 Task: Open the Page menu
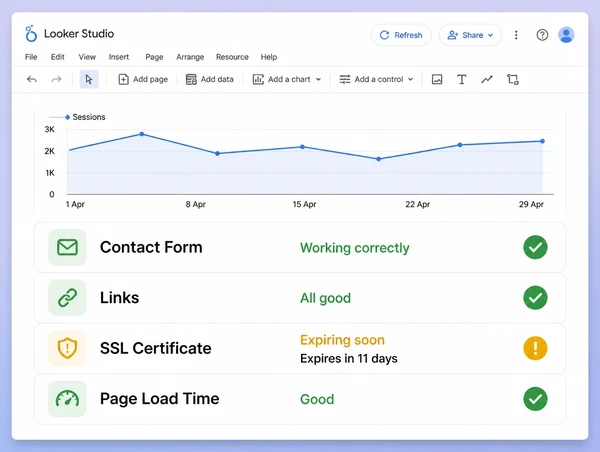[x=154, y=57]
